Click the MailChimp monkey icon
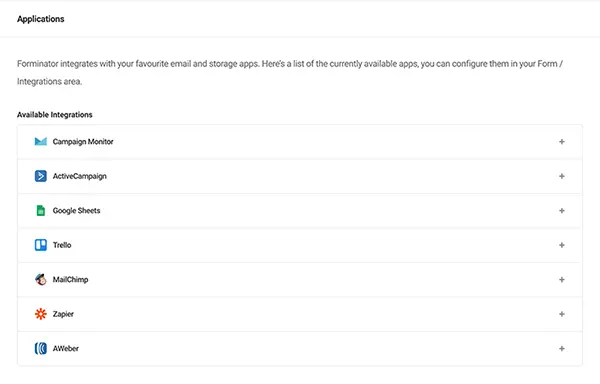This screenshot has width=600, height=384. tap(41, 279)
